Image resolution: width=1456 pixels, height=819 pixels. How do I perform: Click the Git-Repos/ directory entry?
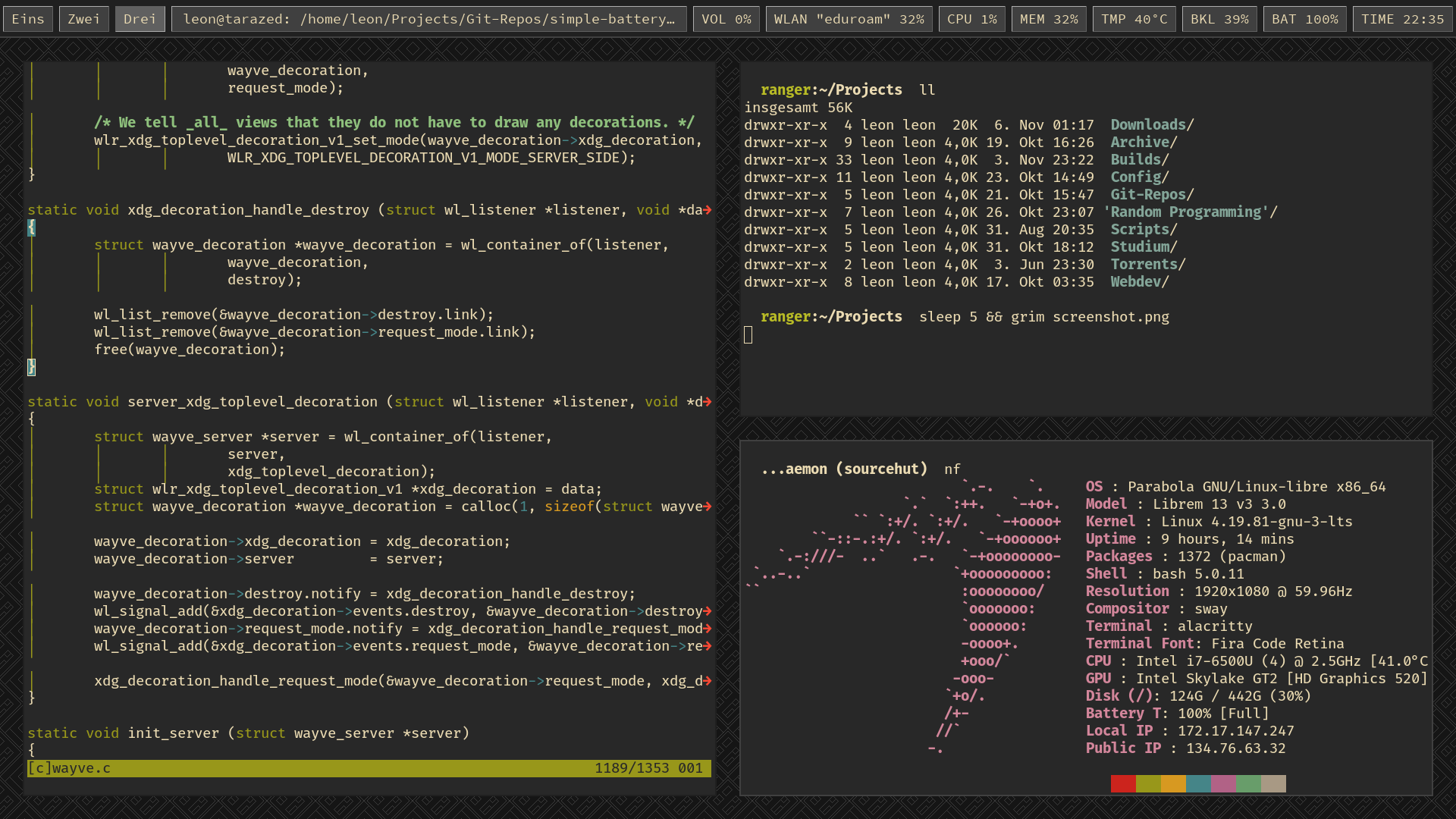coord(1152,194)
